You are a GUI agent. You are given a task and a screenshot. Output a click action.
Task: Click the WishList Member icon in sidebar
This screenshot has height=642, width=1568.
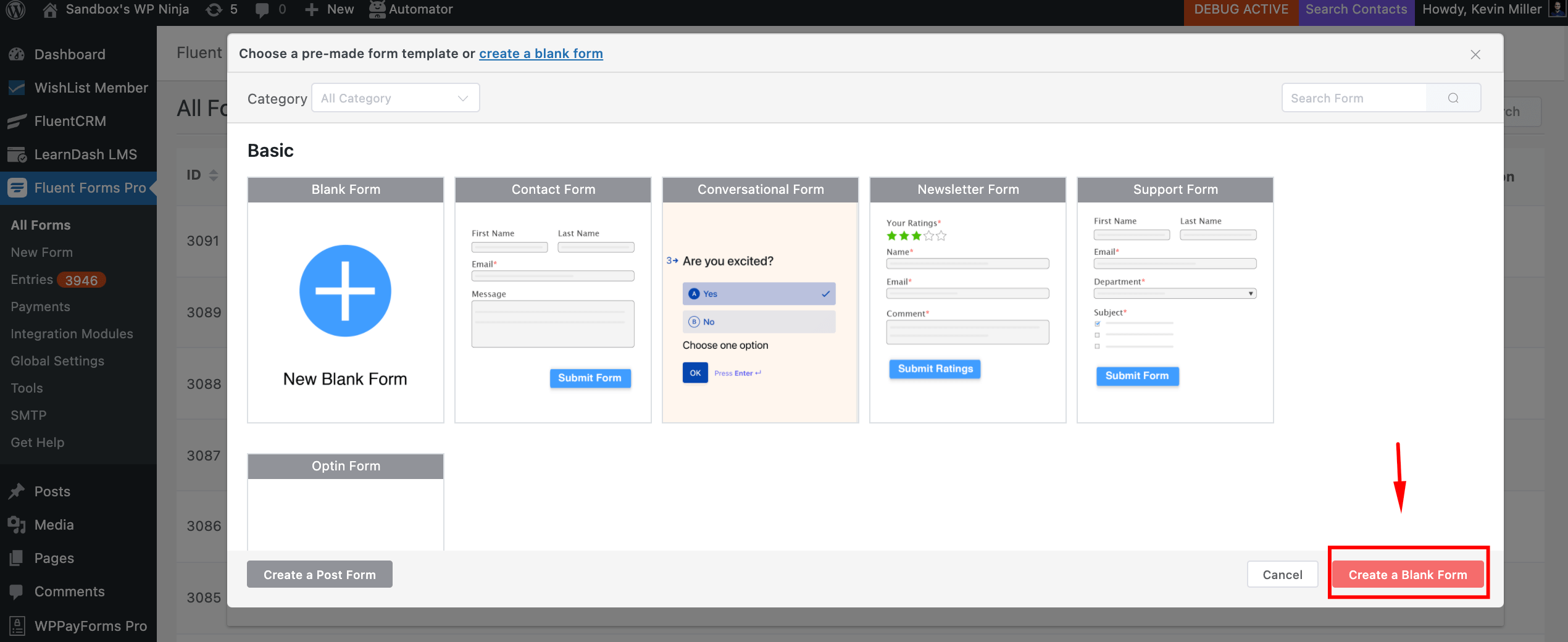tap(17, 88)
